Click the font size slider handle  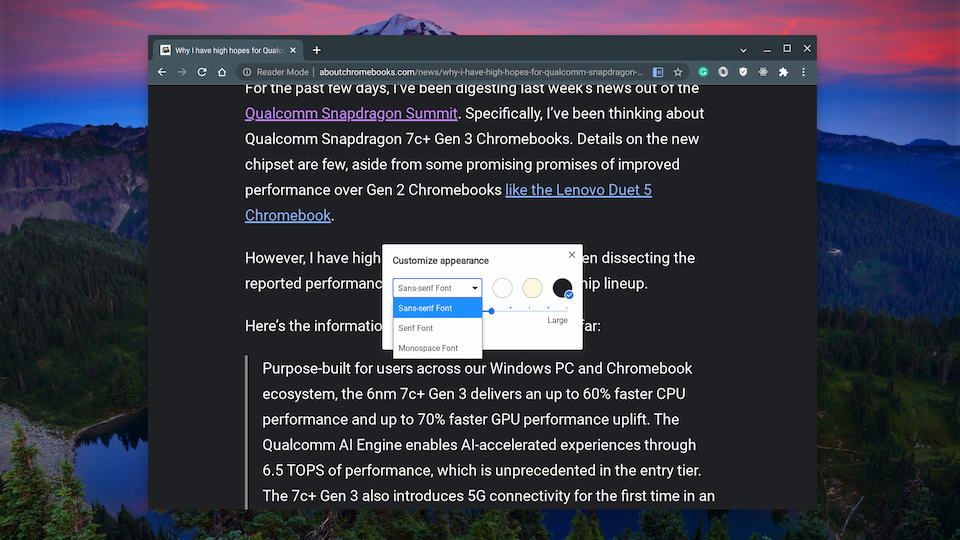[491, 311]
